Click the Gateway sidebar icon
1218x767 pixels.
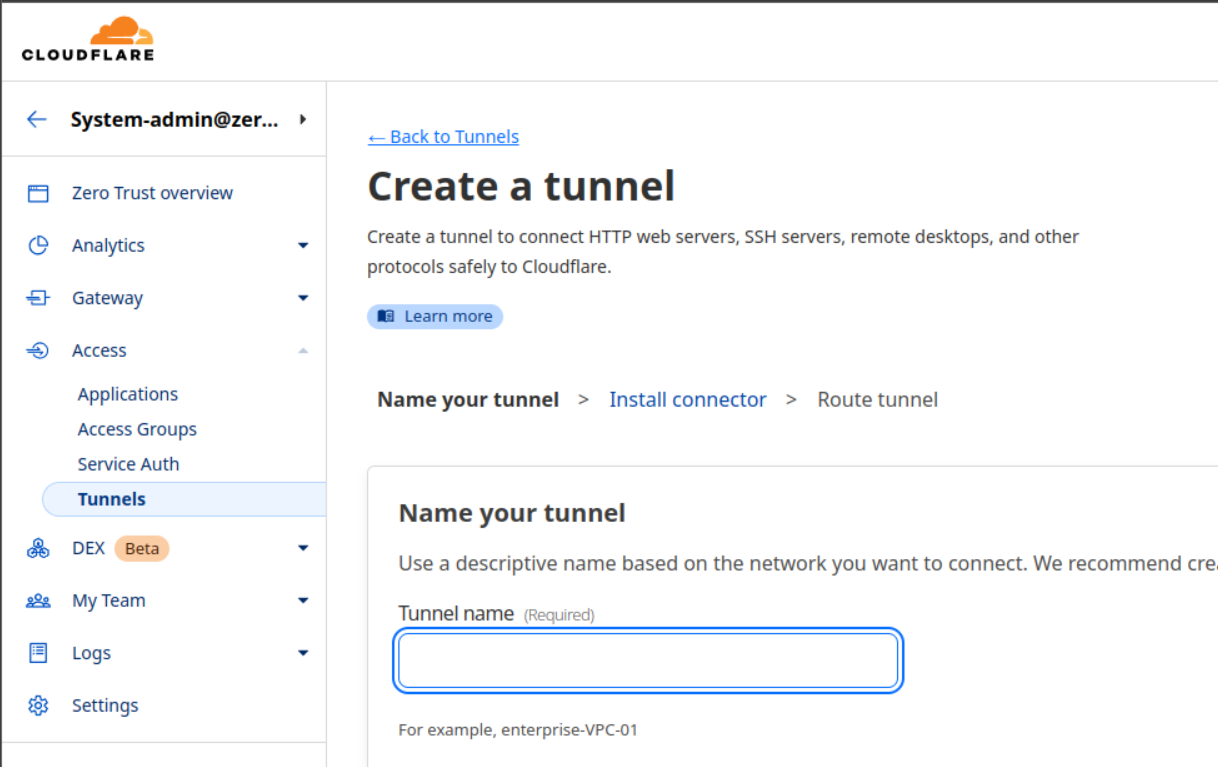point(38,298)
